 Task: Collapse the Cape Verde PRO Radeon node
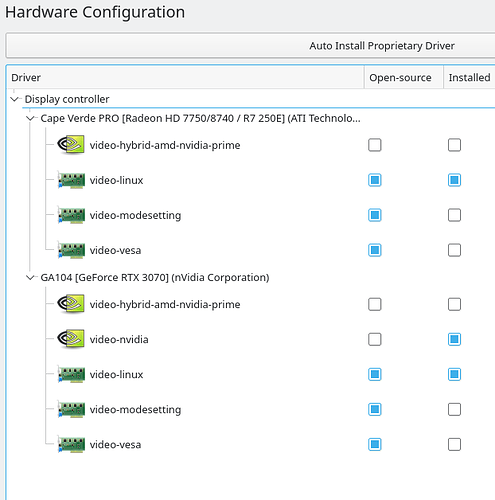tap(30, 118)
